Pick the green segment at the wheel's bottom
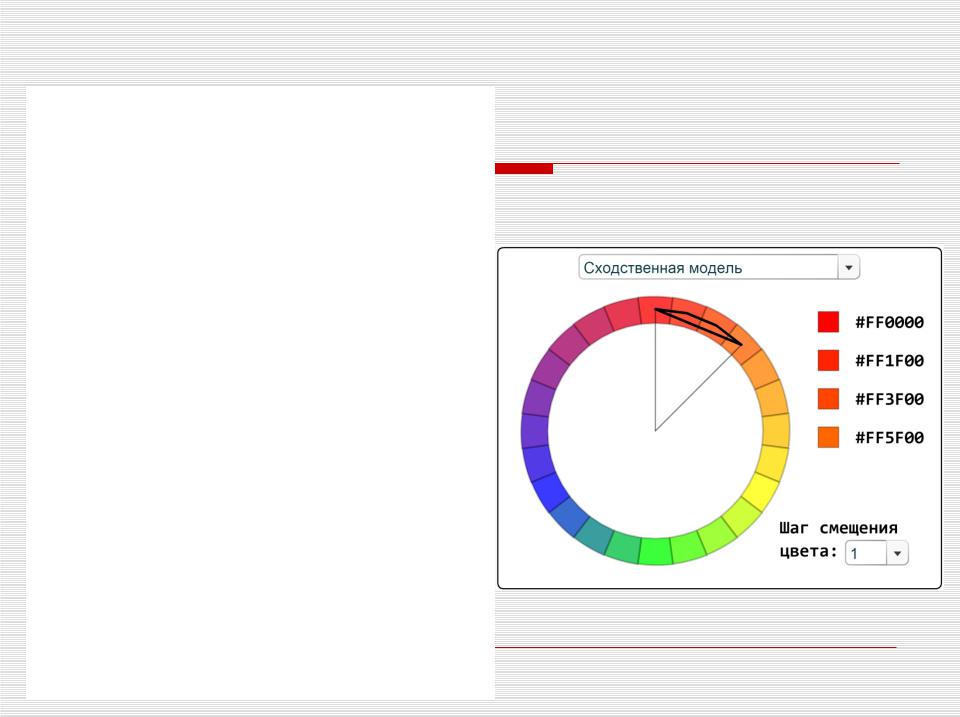The height and width of the screenshot is (717, 960). click(655, 551)
